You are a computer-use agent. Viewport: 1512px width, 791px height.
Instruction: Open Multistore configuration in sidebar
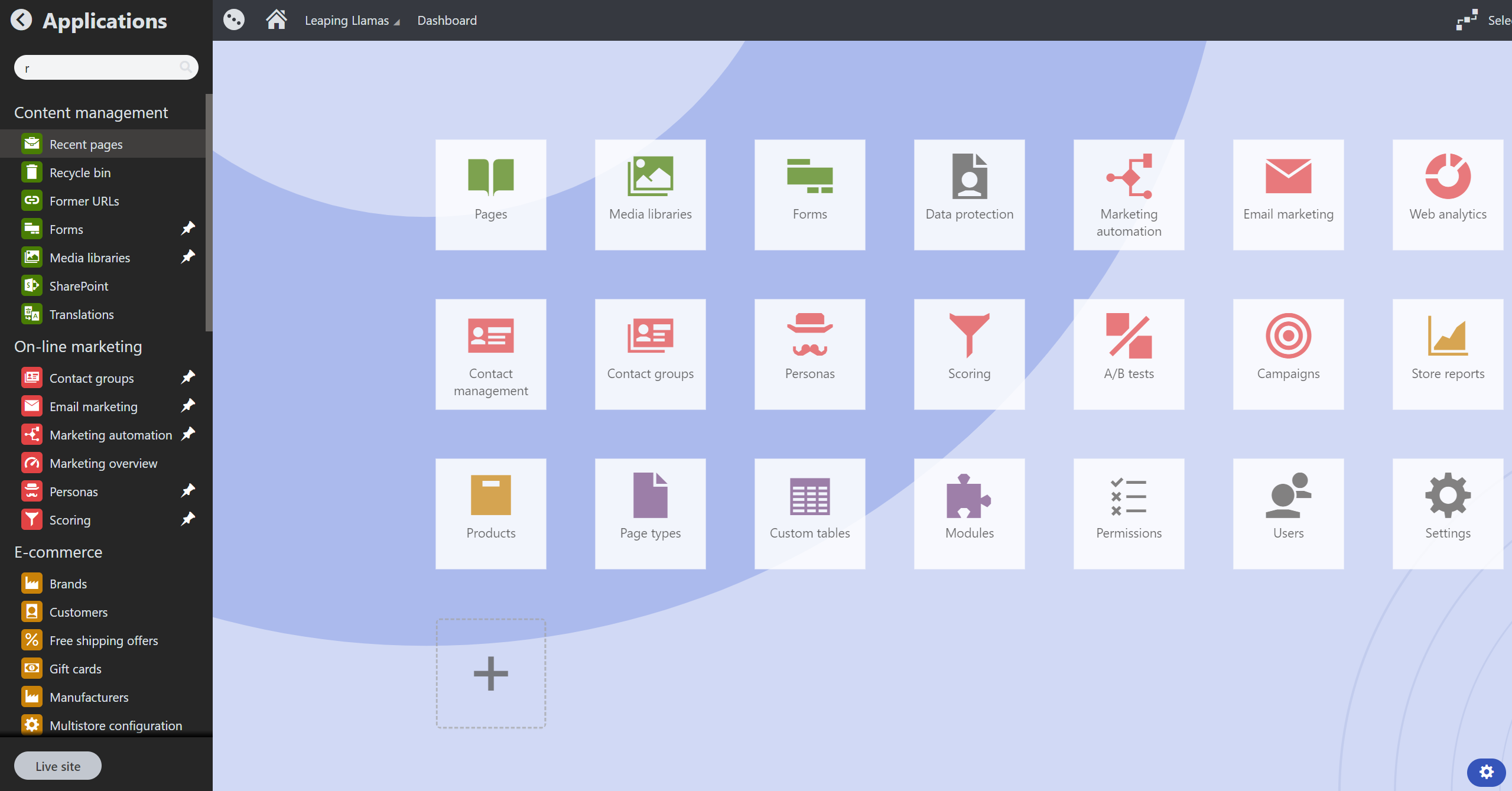tap(102, 725)
